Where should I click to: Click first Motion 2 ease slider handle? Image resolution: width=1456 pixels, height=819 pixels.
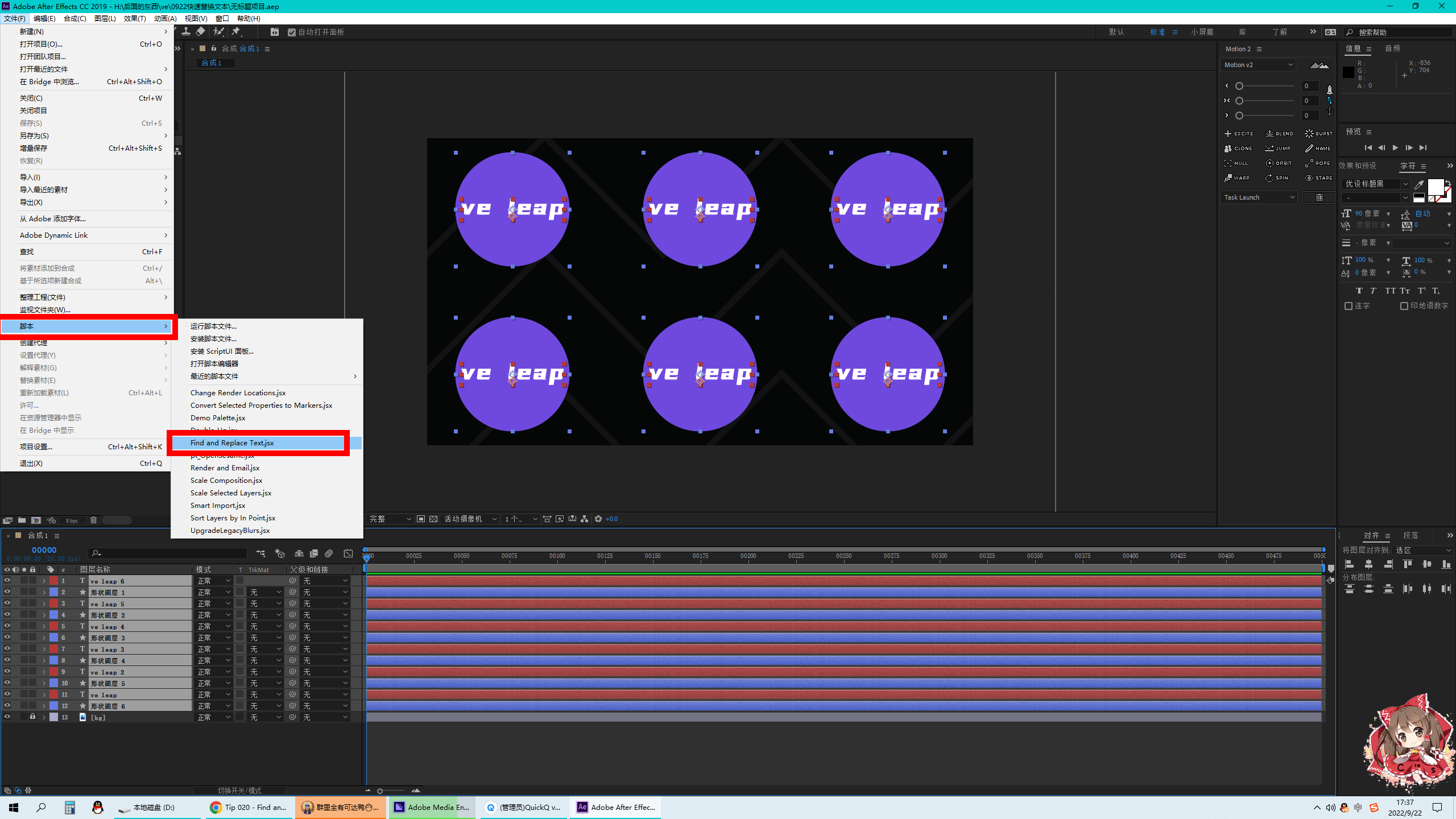click(x=1239, y=86)
